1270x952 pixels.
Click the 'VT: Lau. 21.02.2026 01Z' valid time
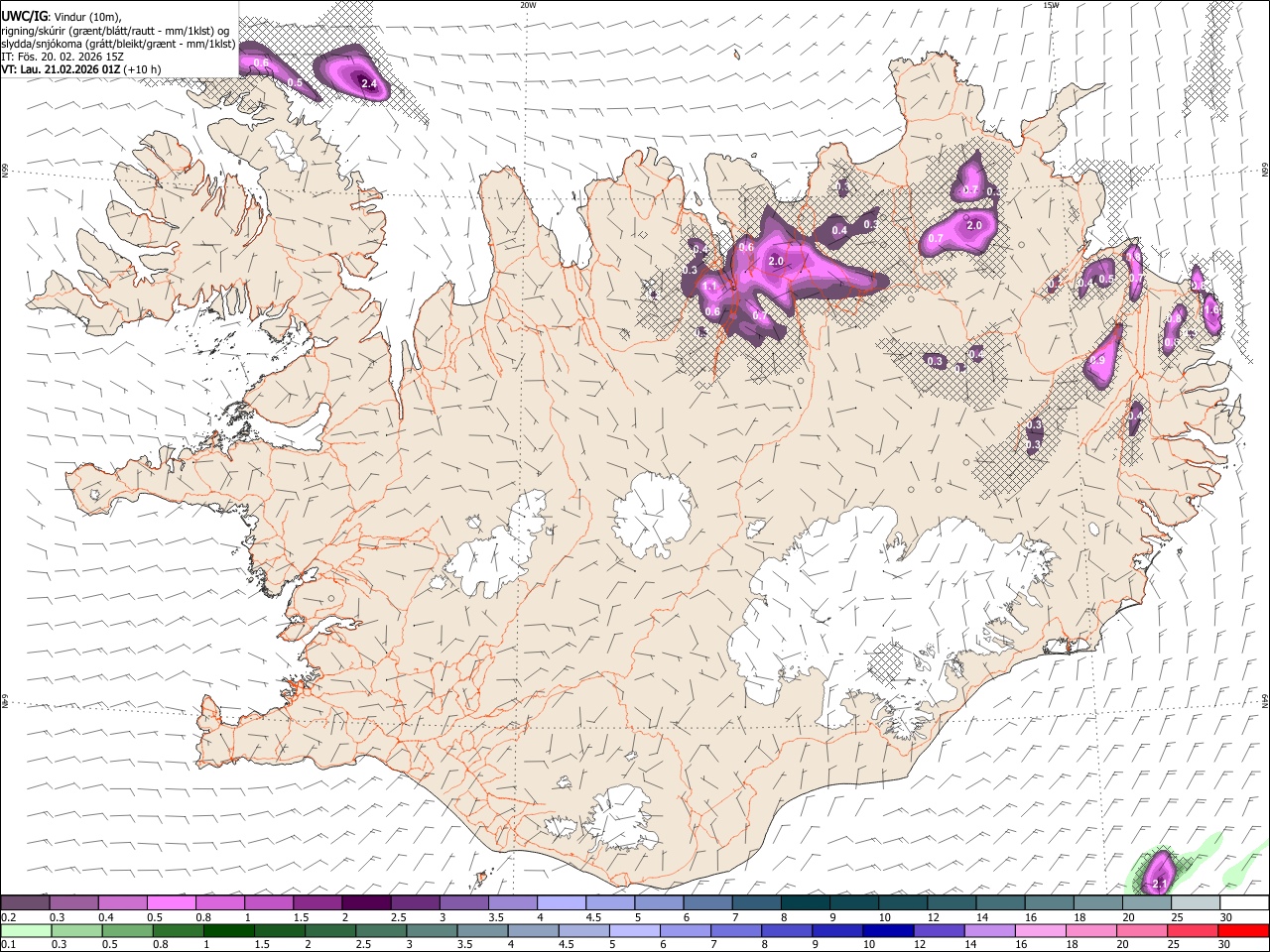coord(61,70)
